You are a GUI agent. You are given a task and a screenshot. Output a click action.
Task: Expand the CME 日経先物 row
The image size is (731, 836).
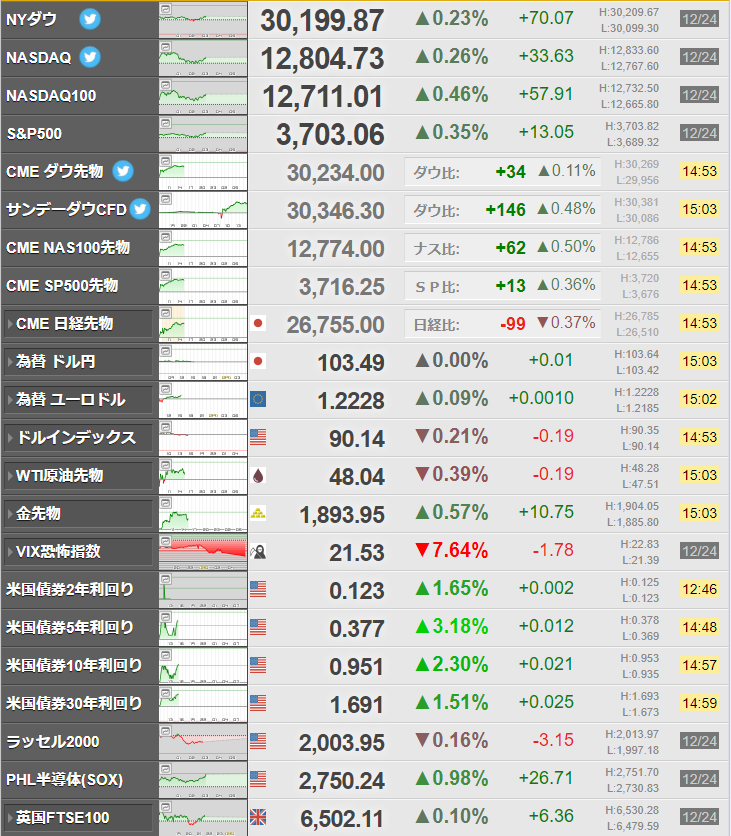(78, 324)
